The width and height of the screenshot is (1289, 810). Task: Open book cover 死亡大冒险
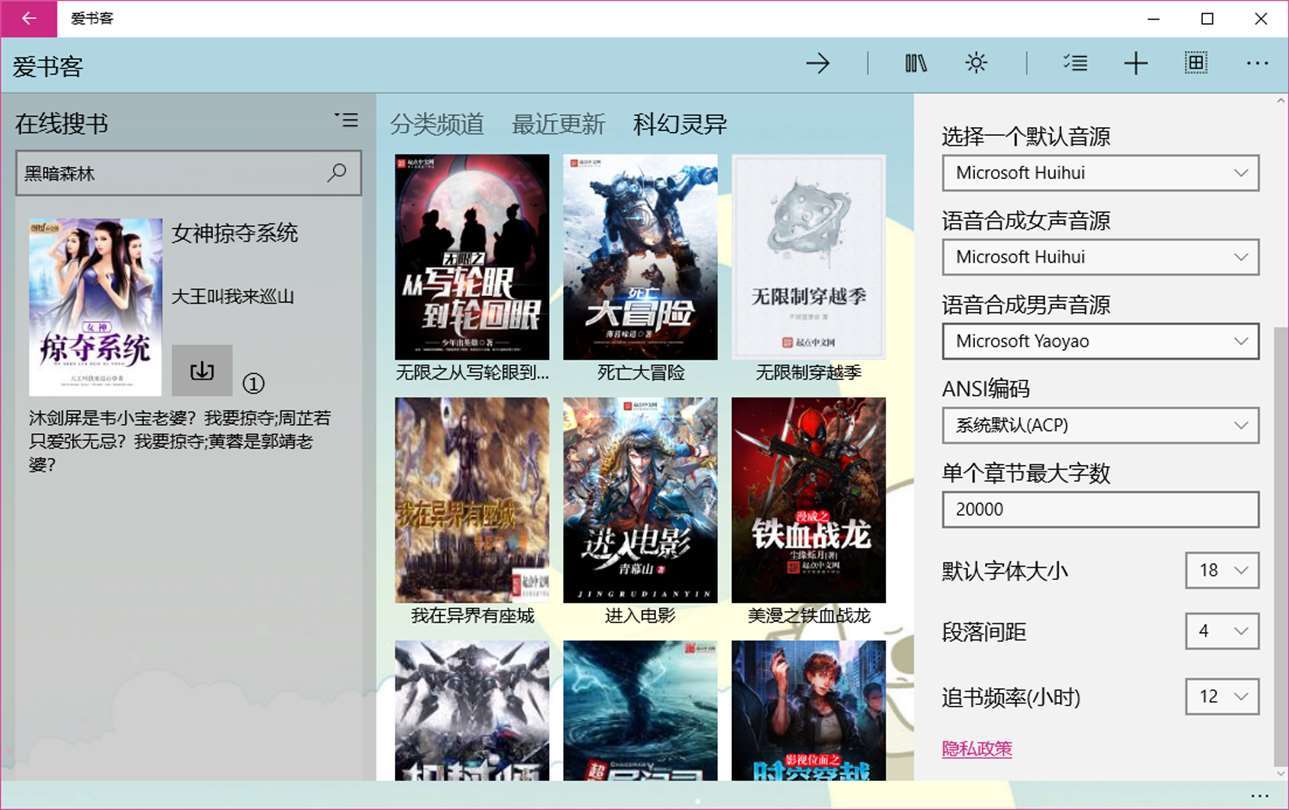point(640,257)
